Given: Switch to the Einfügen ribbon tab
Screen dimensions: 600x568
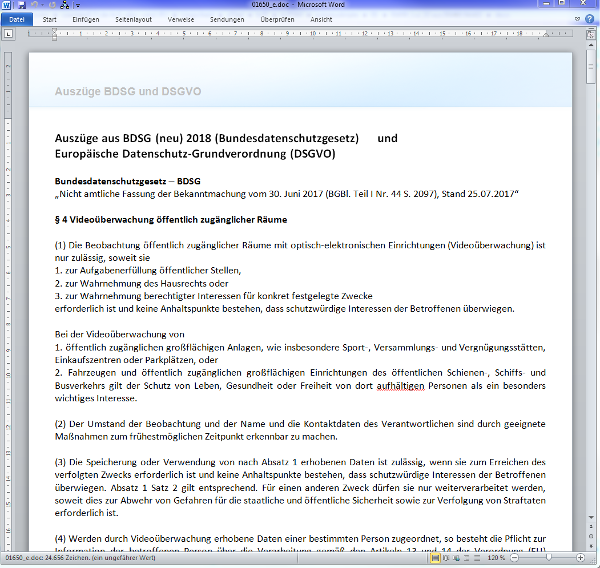Looking at the screenshot, I should 86,18.
